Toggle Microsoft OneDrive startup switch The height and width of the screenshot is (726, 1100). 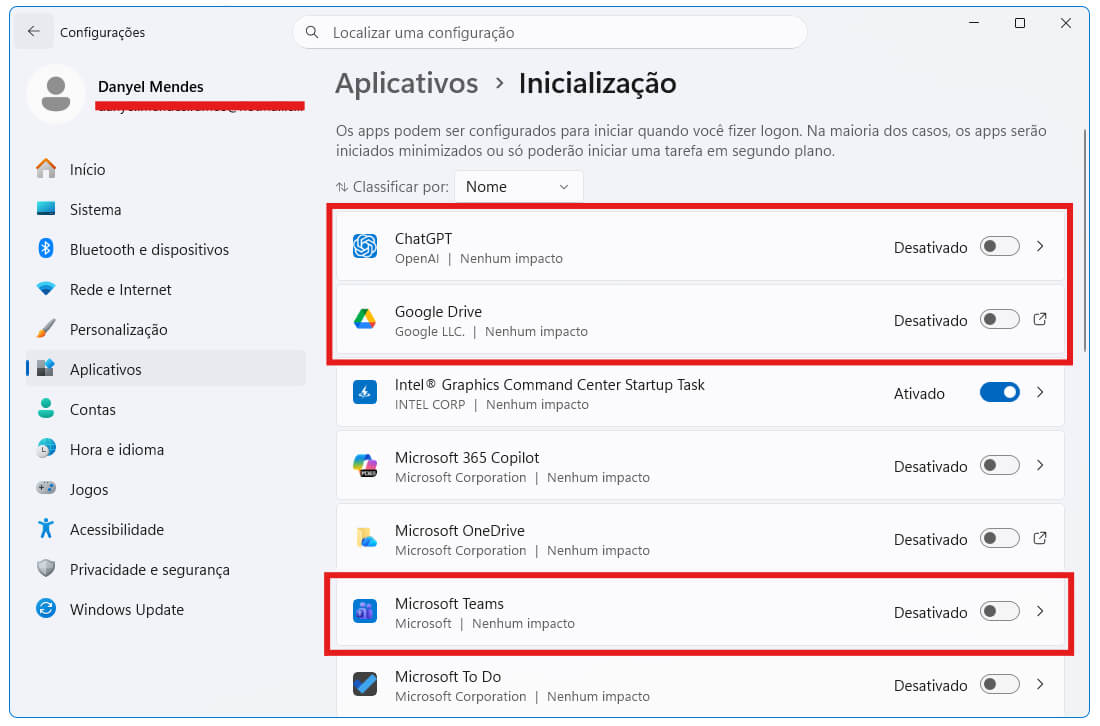point(1000,538)
